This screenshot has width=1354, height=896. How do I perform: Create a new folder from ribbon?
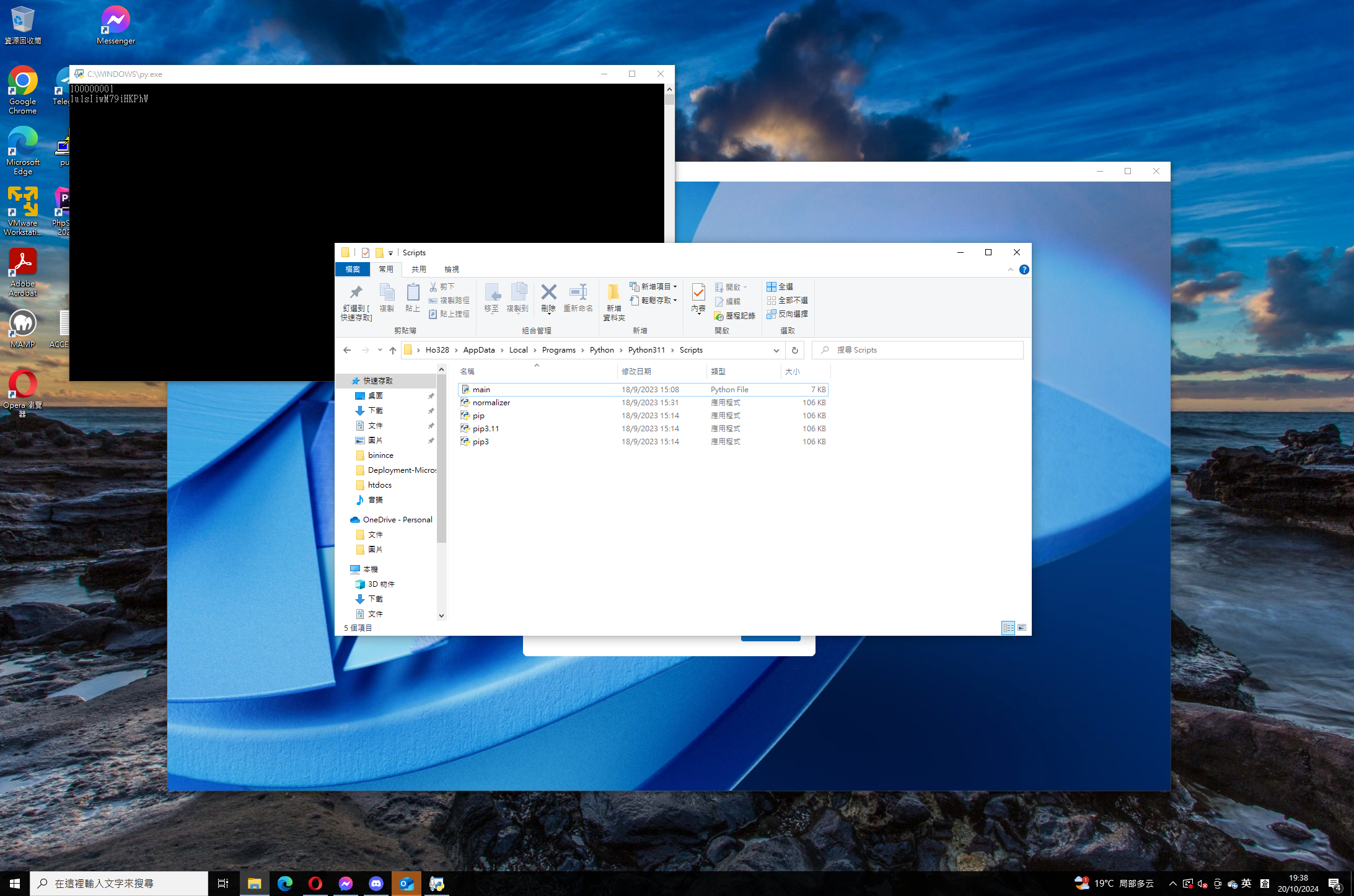pyautogui.click(x=613, y=302)
